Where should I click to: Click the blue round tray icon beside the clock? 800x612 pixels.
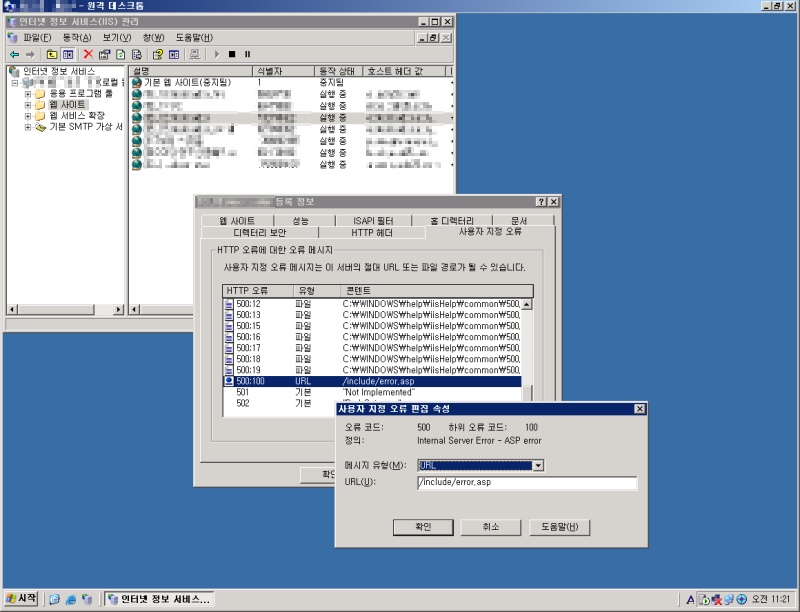(742, 600)
